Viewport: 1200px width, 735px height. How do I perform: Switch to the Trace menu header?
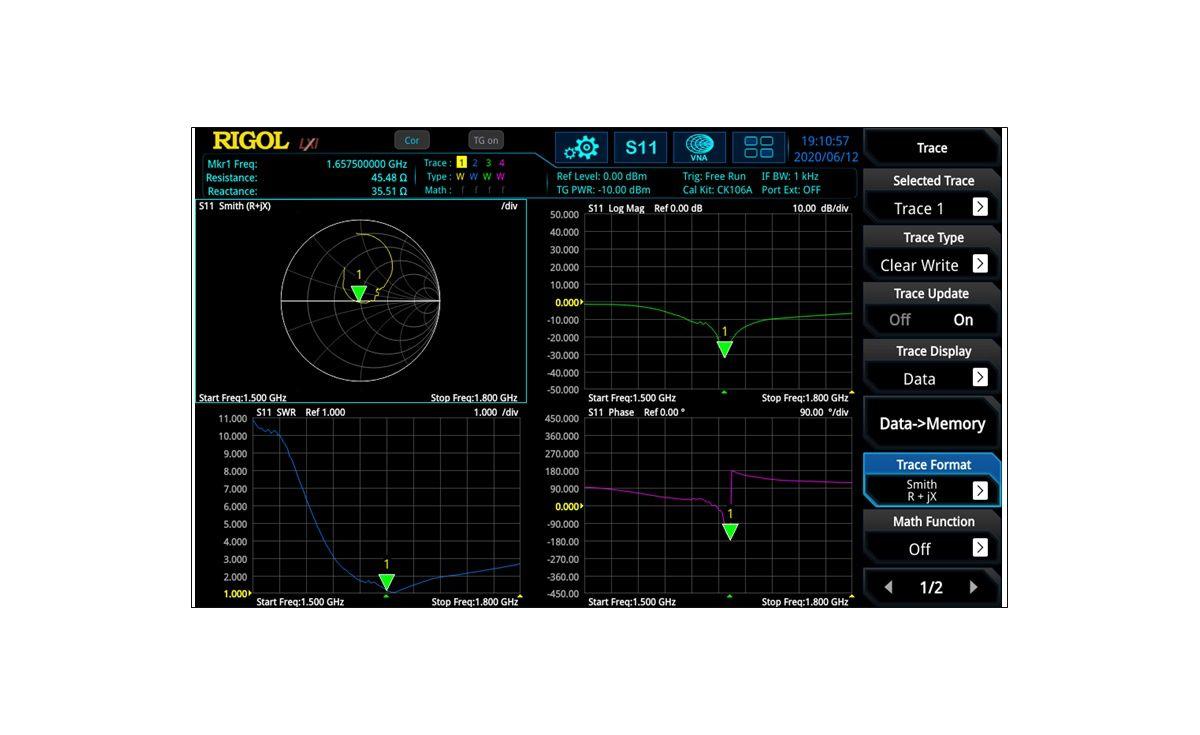tap(930, 147)
